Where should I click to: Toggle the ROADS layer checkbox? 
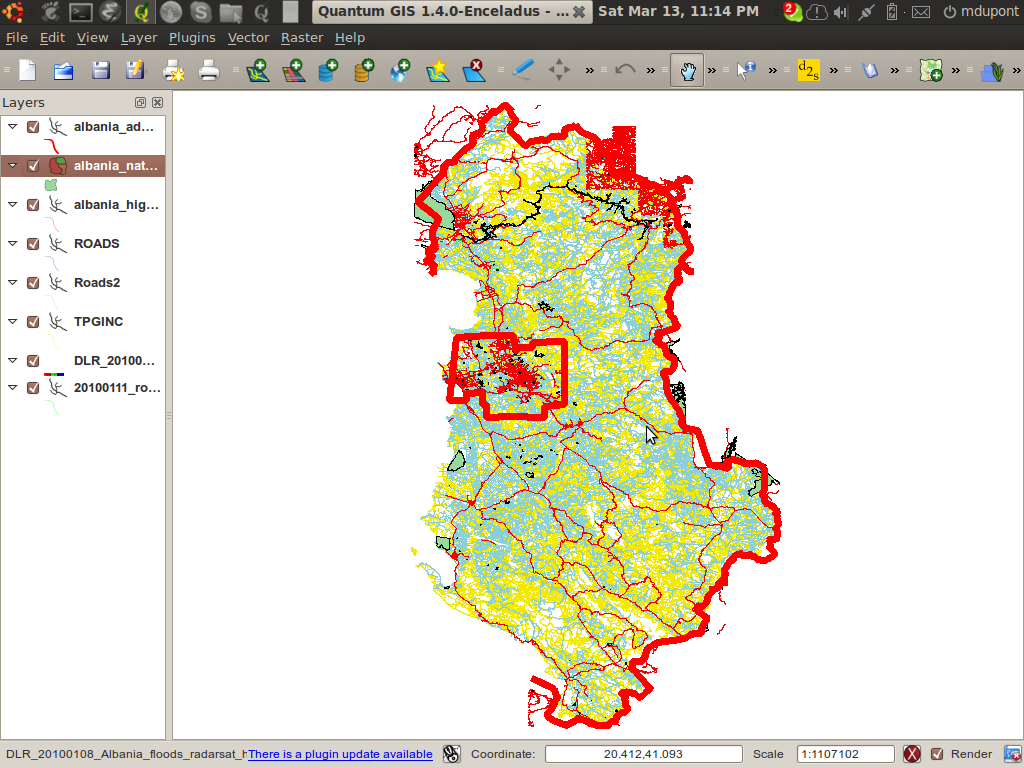[33, 244]
